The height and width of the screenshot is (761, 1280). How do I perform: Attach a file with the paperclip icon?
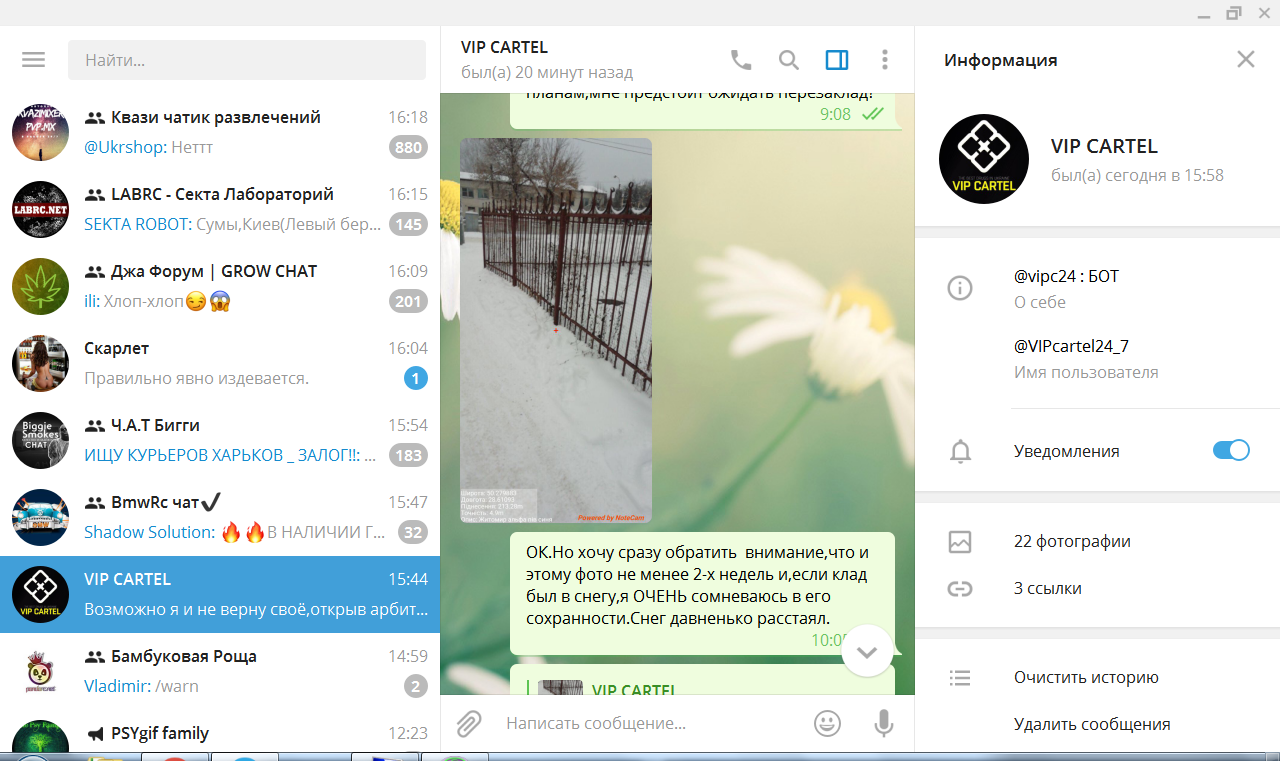coord(469,723)
